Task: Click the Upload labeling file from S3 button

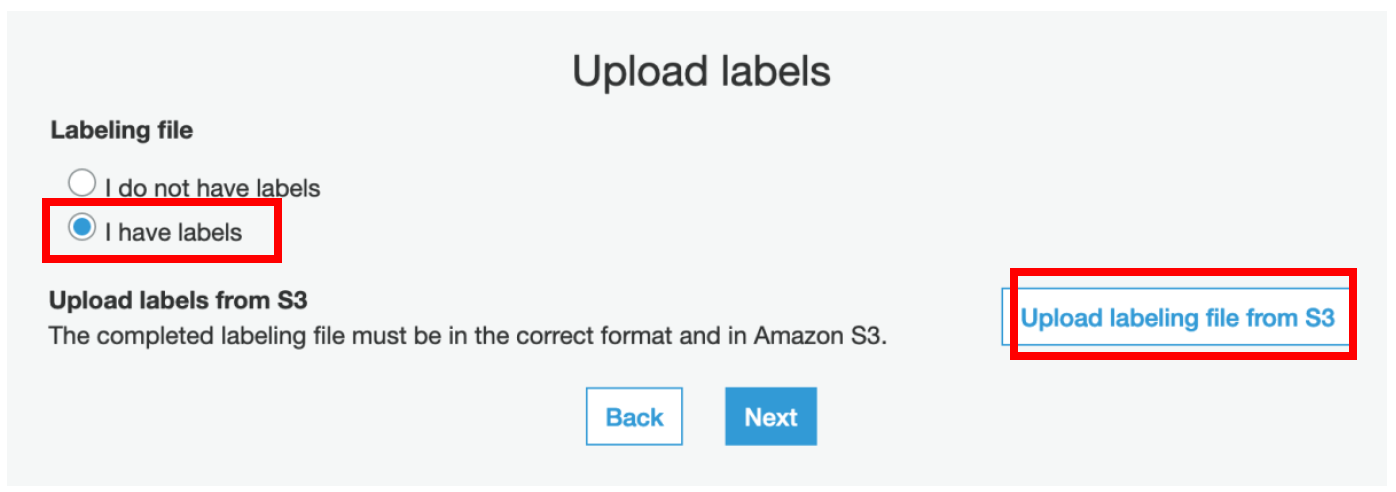Action: (1177, 318)
